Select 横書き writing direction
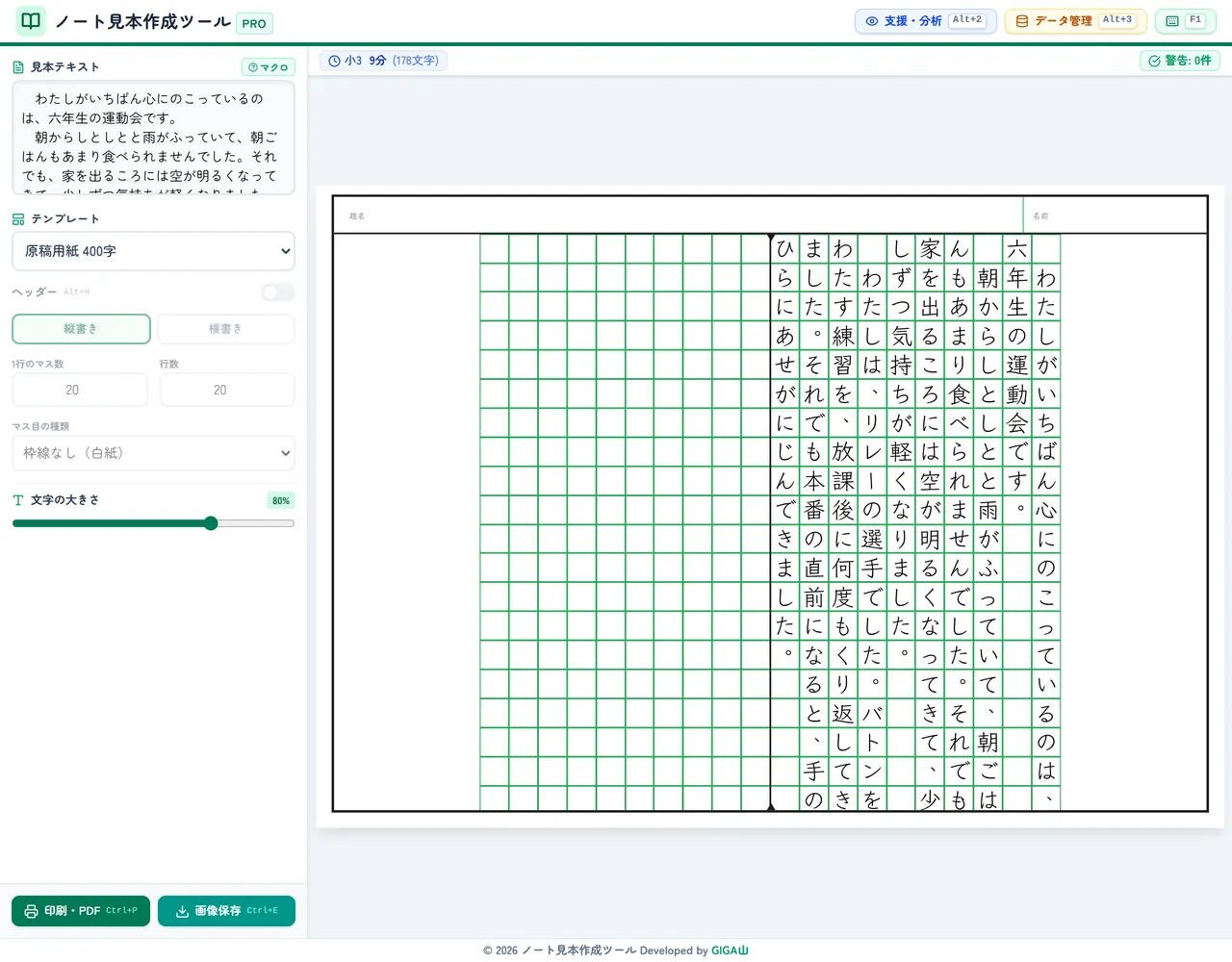1232x962 pixels. (x=226, y=329)
